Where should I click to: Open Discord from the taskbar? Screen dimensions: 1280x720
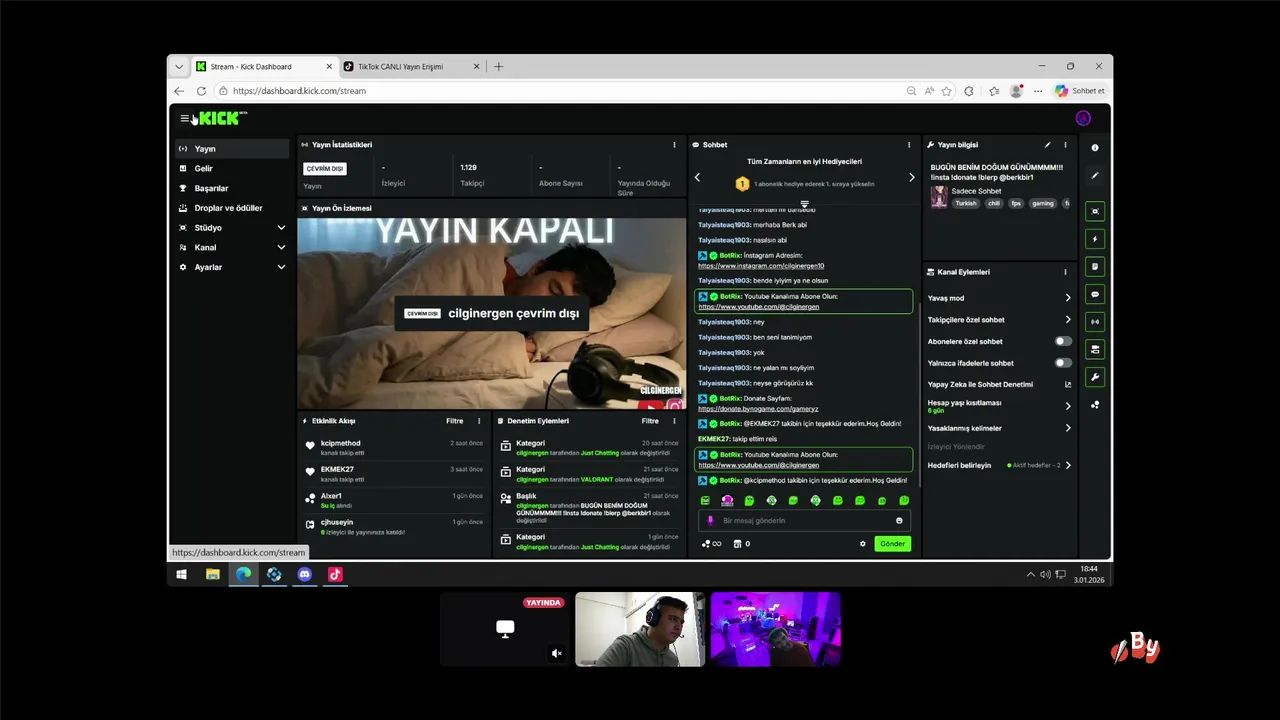305,574
